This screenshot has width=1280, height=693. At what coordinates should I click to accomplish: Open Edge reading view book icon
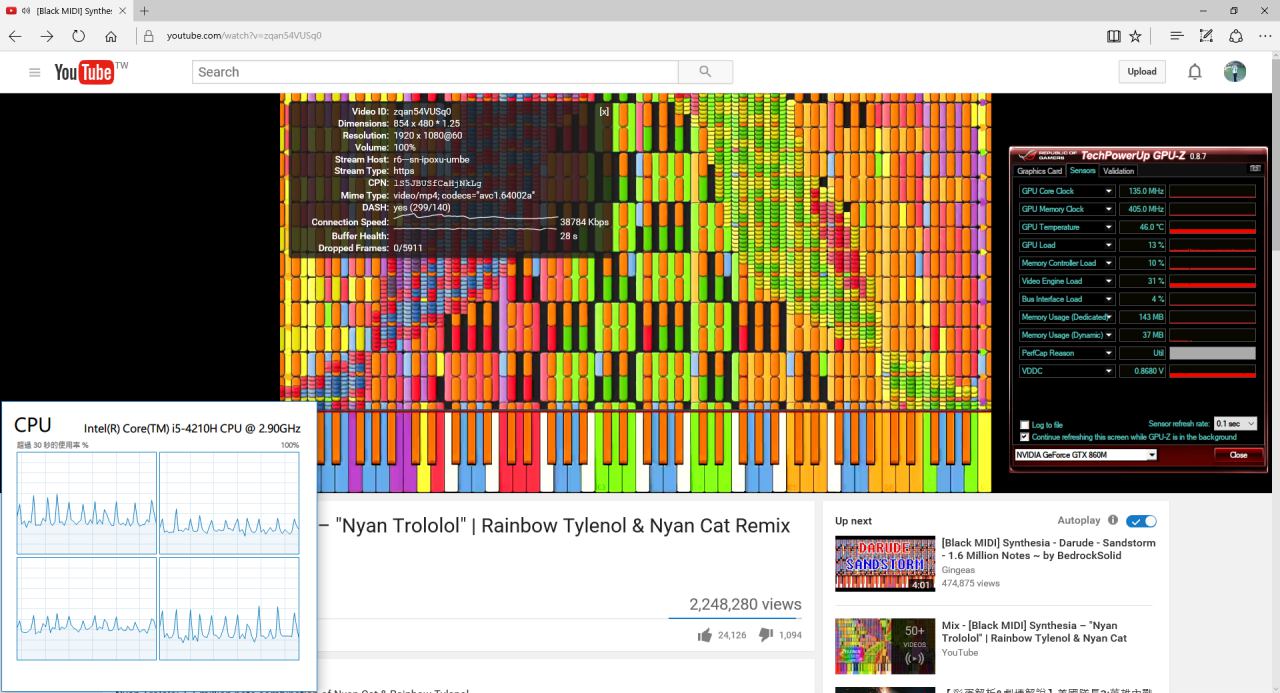click(1114, 36)
